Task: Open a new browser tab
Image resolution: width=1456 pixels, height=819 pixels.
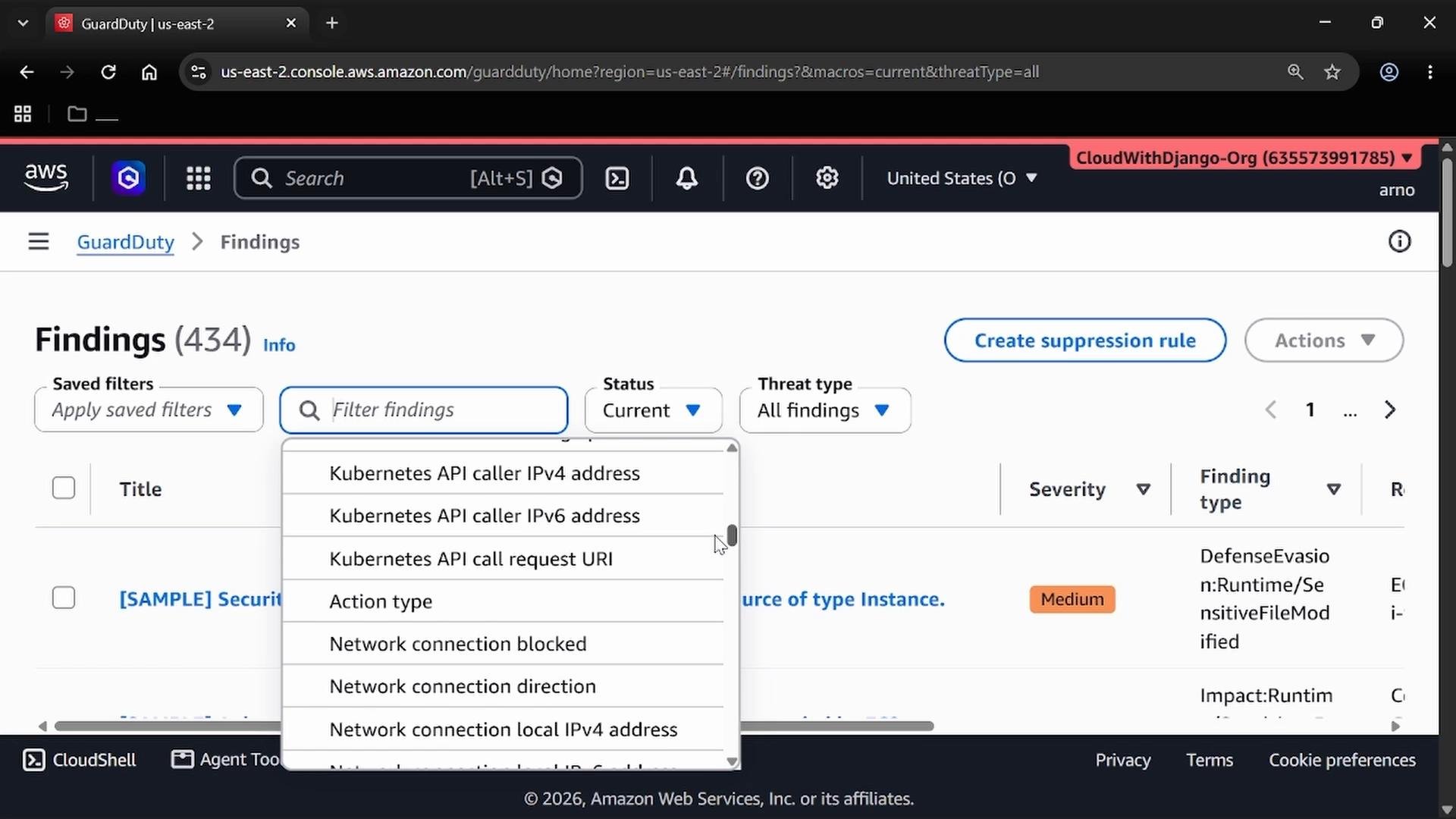Action: 332,24
